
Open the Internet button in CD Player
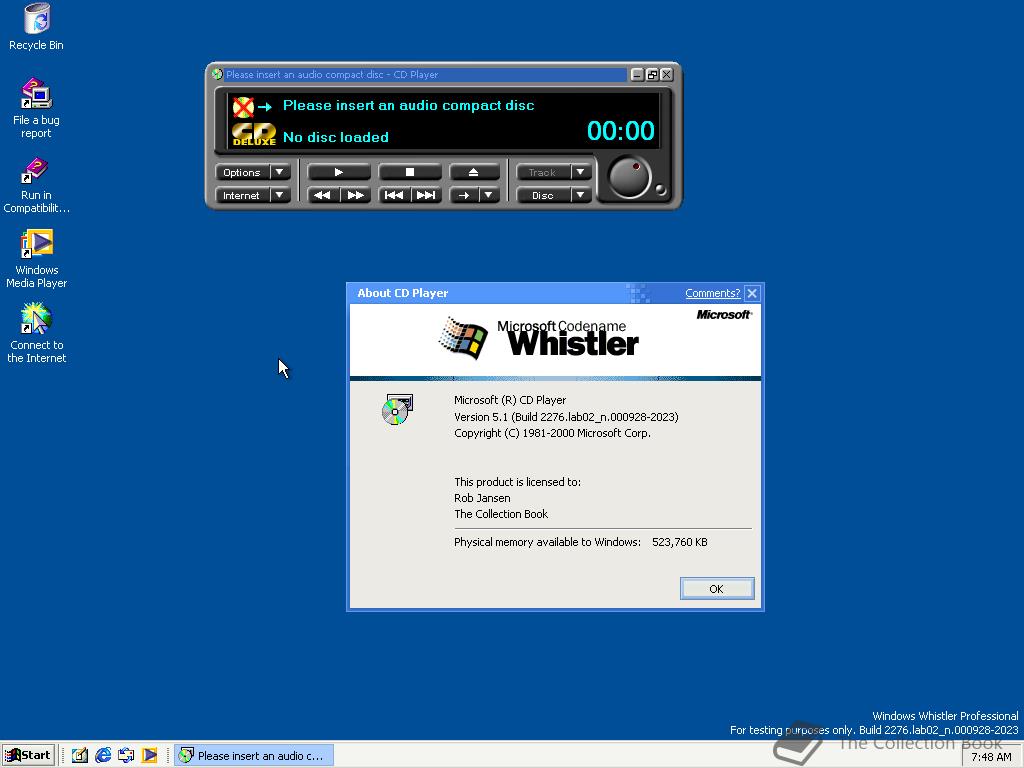[x=242, y=195]
